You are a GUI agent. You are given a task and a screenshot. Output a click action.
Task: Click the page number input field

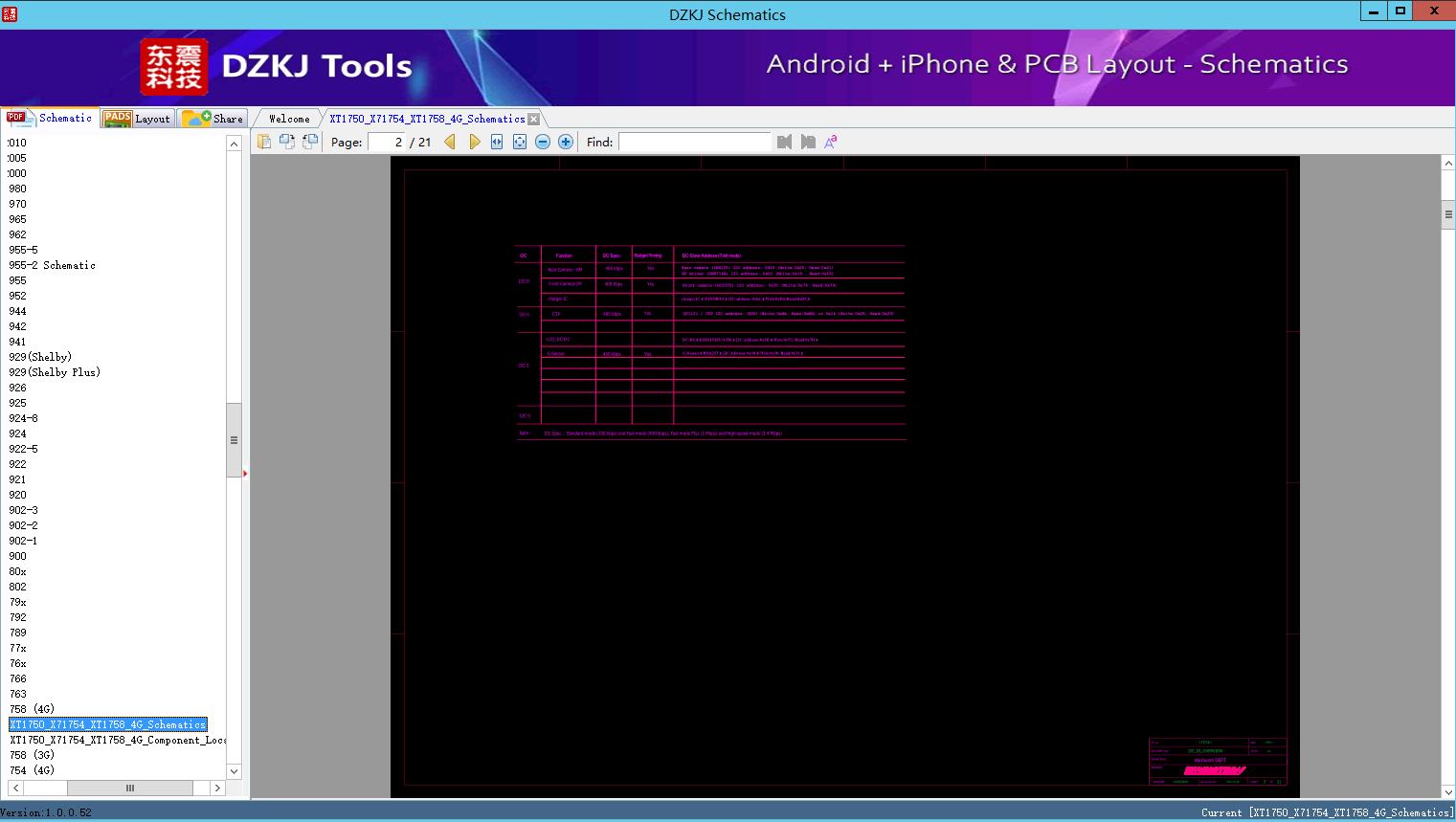click(387, 142)
